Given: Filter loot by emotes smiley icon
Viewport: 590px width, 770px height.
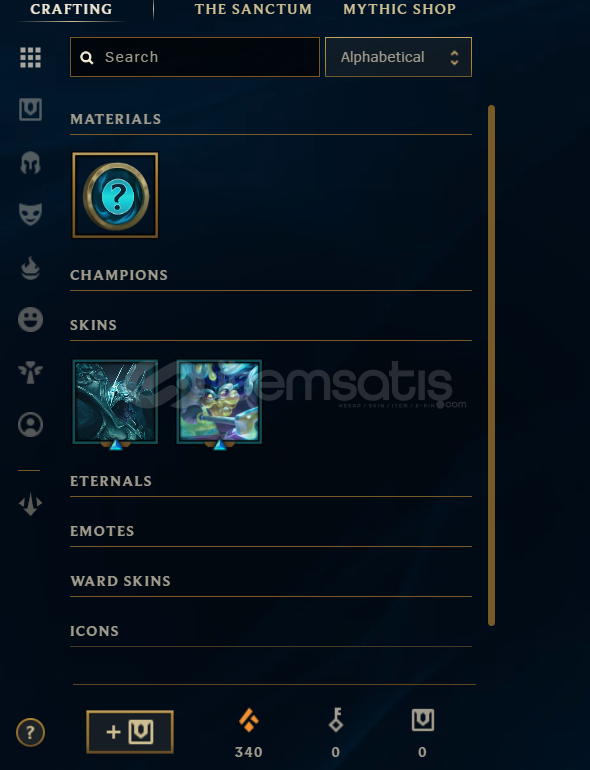Looking at the screenshot, I should click(x=30, y=320).
